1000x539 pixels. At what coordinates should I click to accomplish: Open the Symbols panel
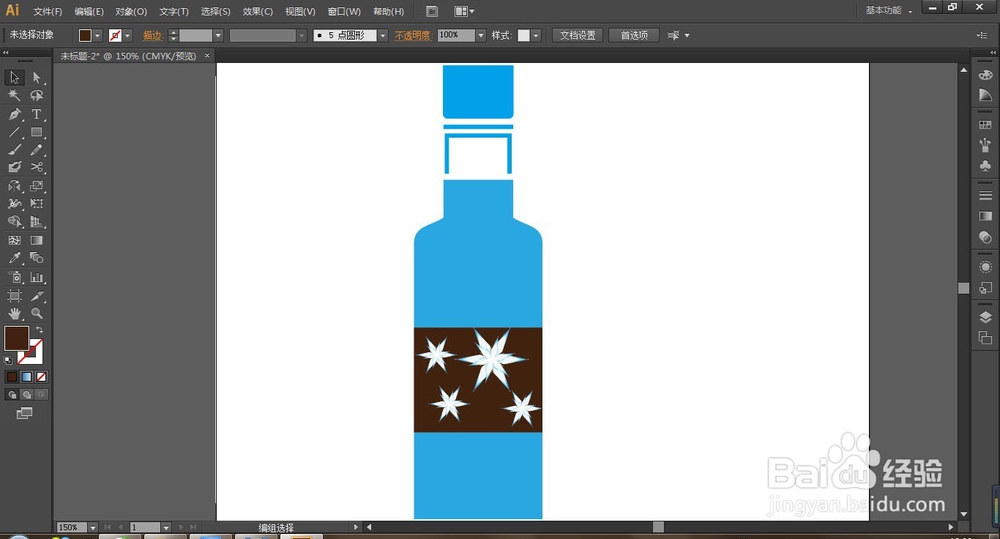coord(985,166)
